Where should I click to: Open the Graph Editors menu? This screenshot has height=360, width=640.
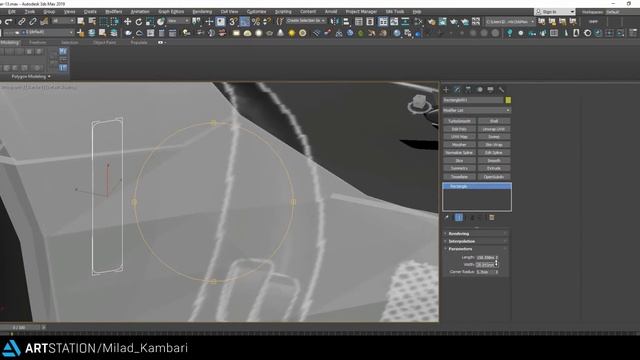click(171, 12)
